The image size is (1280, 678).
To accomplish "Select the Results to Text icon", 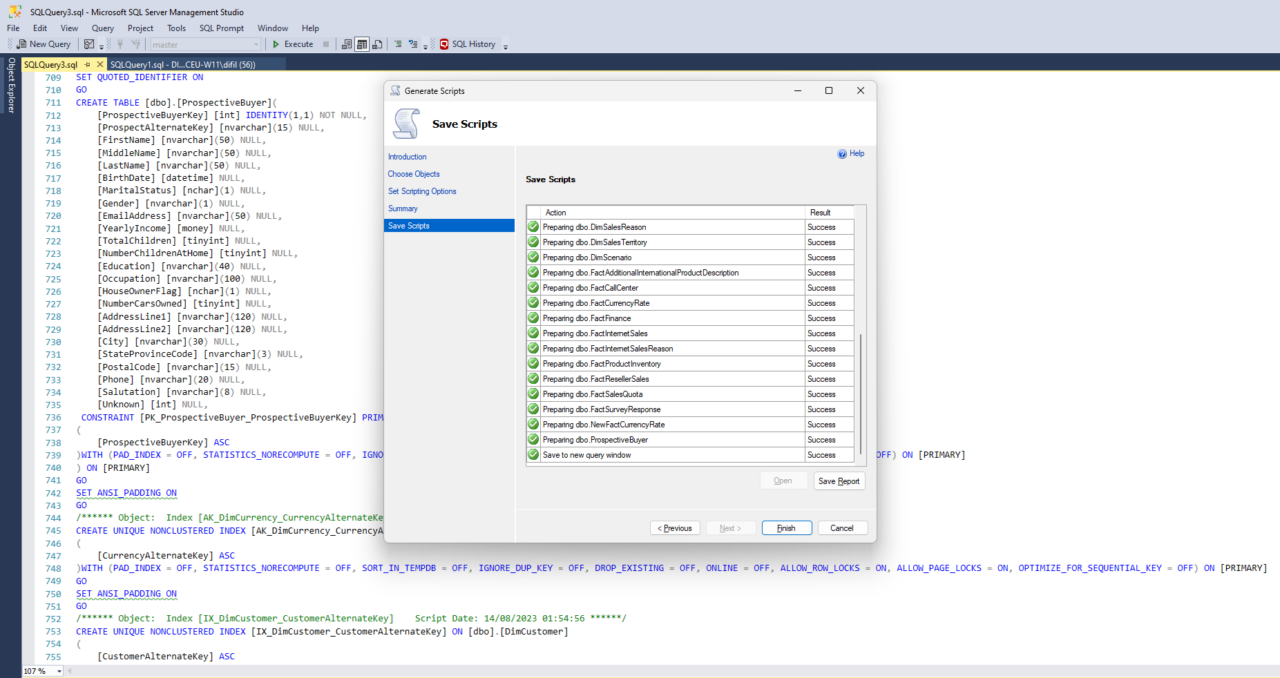I will pyautogui.click(x=345, y=44).
